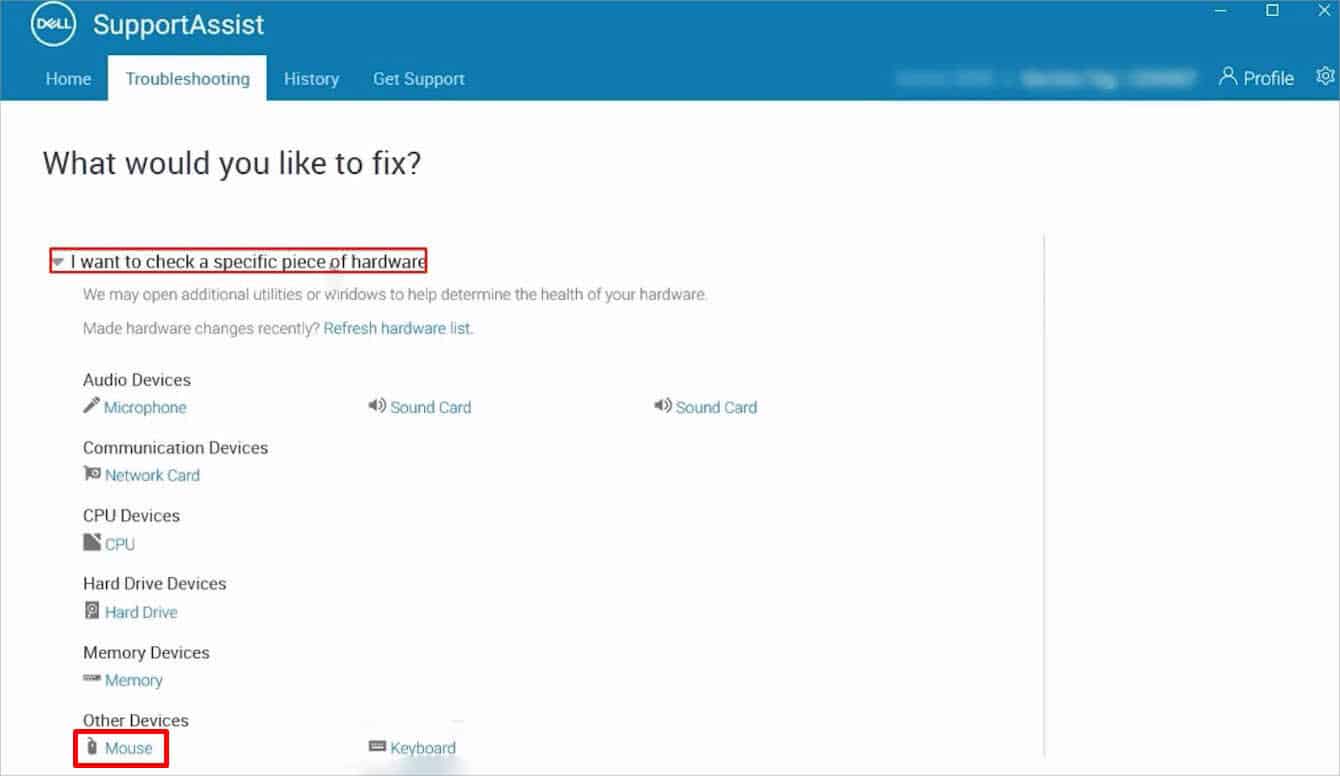Click the first Sound Card speaker icon

(x=377, y=406)
